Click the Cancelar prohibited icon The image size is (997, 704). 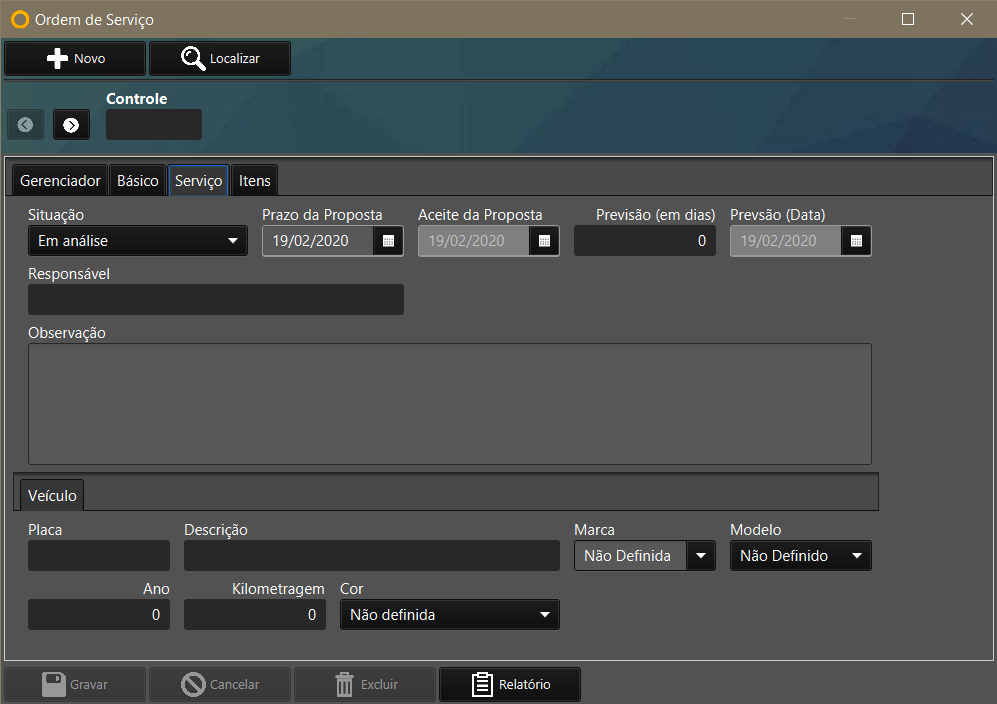tap(193, 684)
